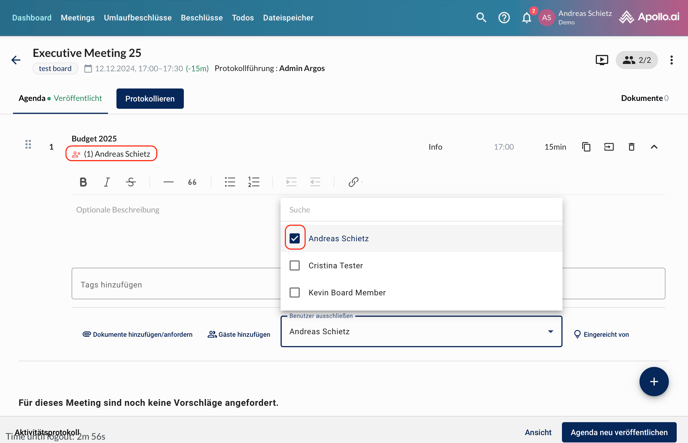
Task: Check the Cristina Tester checkbox
Action: (295, 266)
